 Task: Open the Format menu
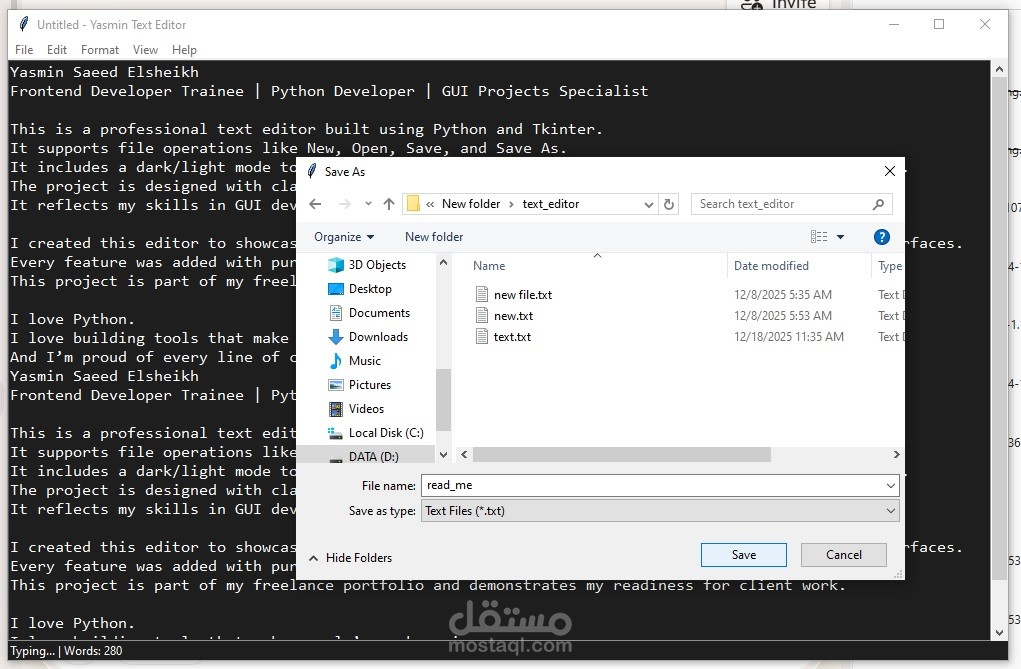pyautogui.click(x=99, y=49)
